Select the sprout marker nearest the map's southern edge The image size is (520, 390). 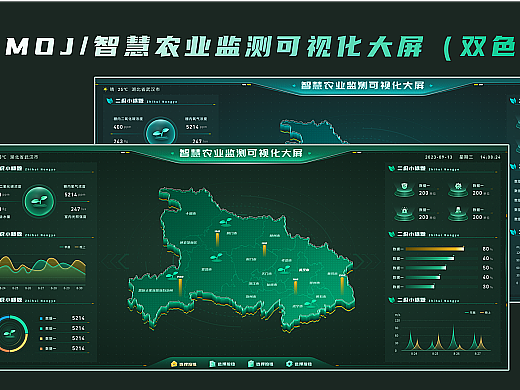click(310, 303)
